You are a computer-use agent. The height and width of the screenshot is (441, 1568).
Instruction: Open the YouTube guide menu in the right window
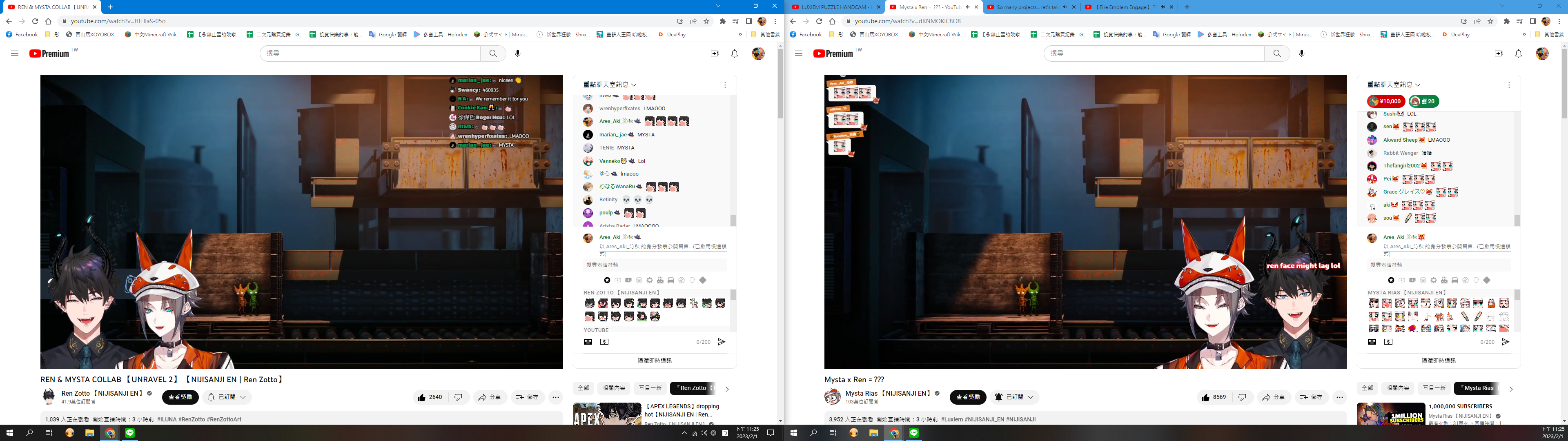click(799, 53)
